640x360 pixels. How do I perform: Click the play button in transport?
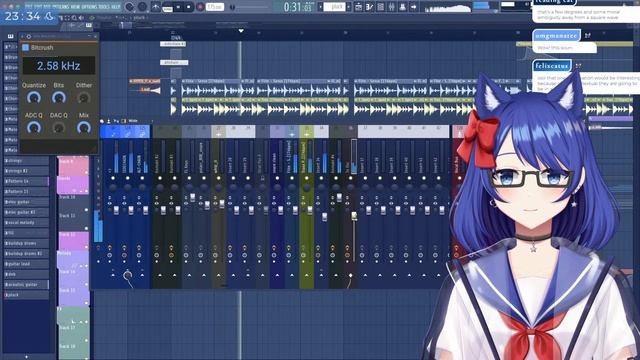pos(178,7)
